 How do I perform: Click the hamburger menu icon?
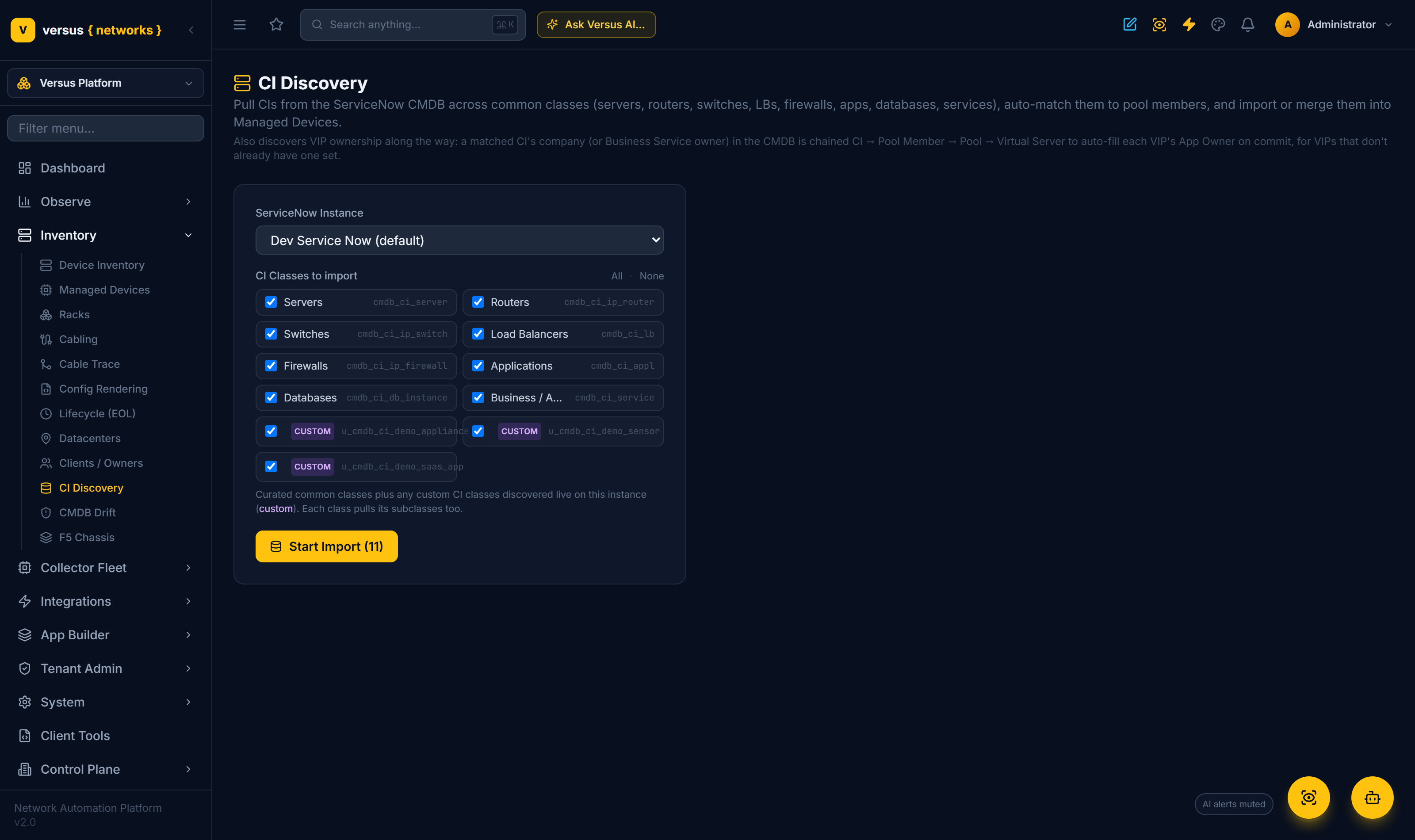[x=239, y=24]
